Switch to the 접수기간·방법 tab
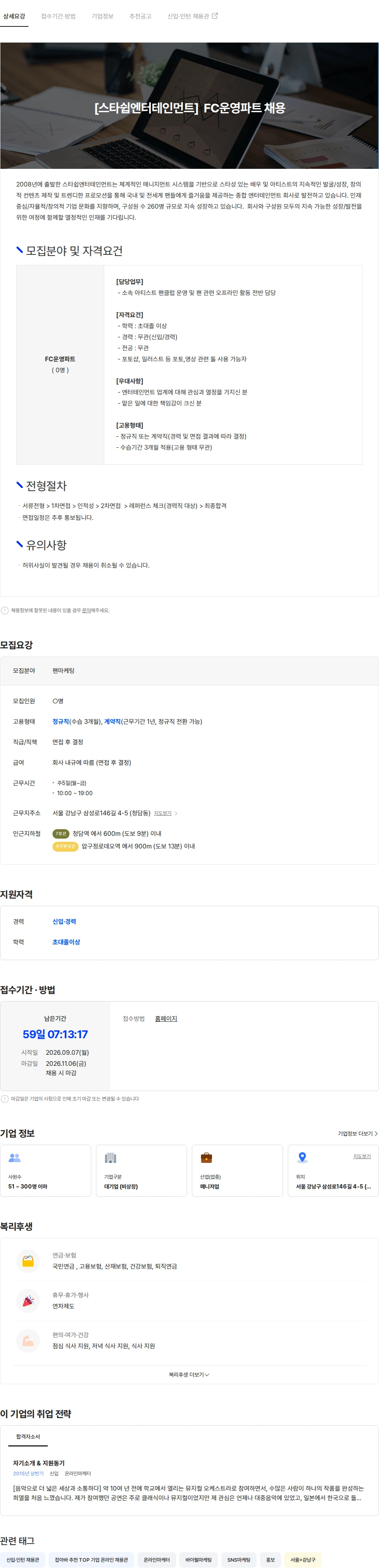 pyautogui.click(x=58, y=16)
